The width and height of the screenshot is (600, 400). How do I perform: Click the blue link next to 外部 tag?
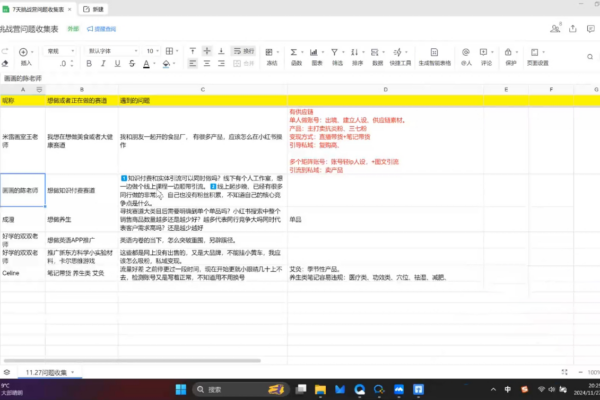click(101, 29)
